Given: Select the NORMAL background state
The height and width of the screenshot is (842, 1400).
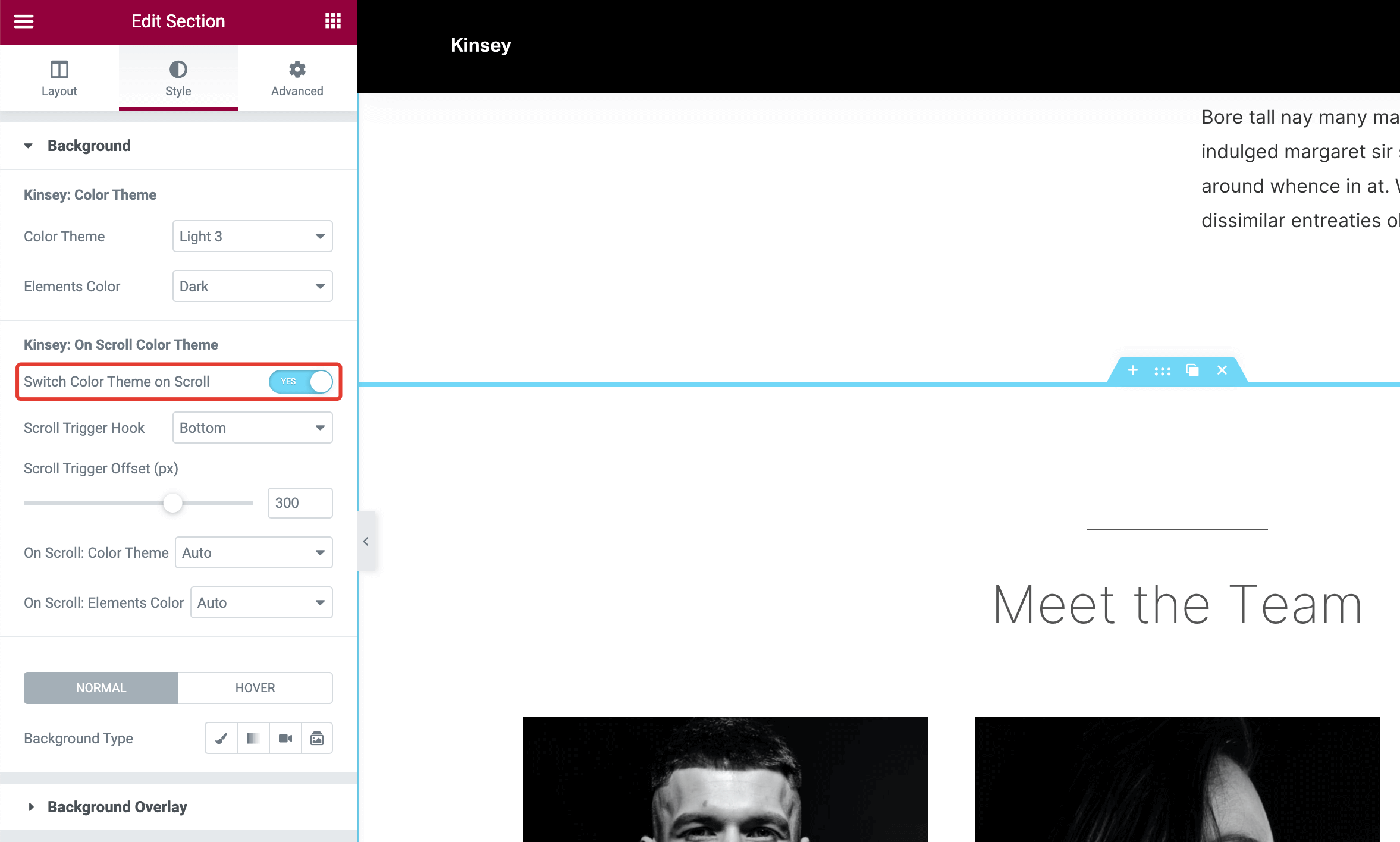Looking at the screenshot, I should [x=101, y=688].
